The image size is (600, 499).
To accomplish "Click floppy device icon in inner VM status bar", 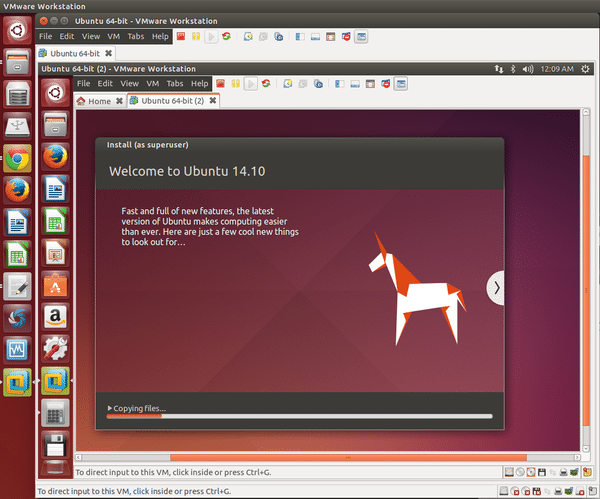I will click(542, 472).
